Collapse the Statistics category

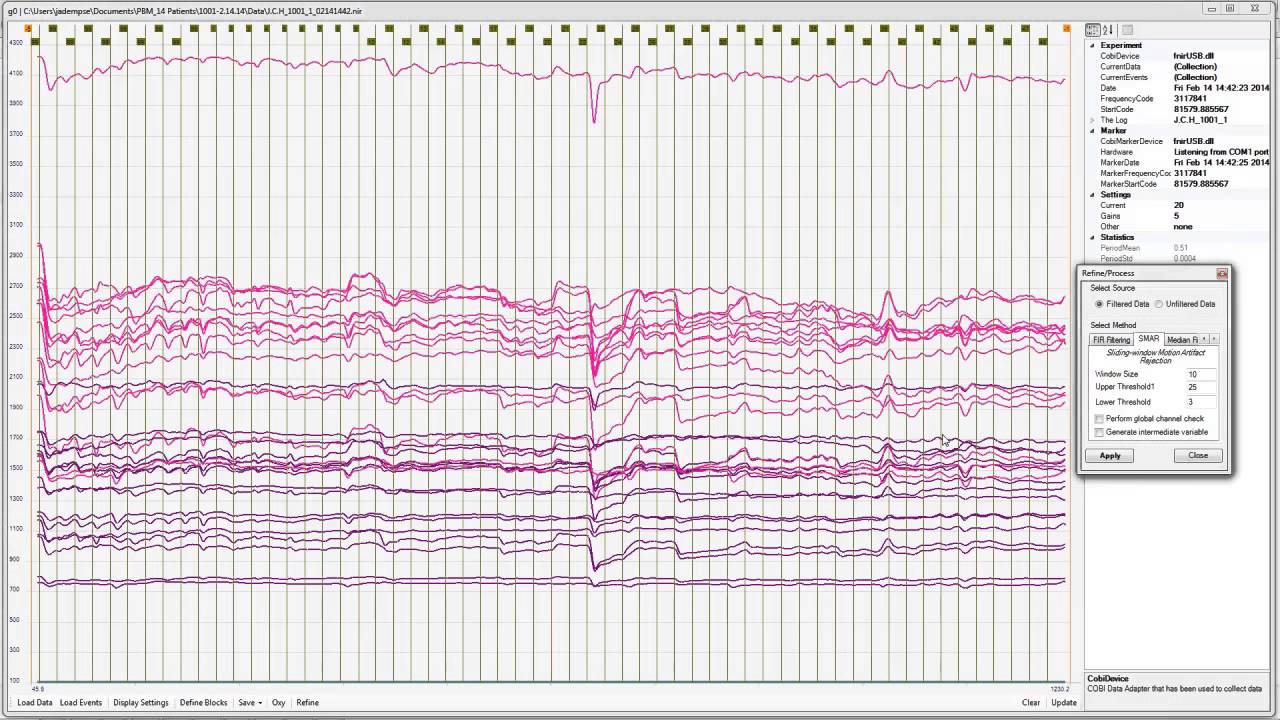click(1092, 238)
